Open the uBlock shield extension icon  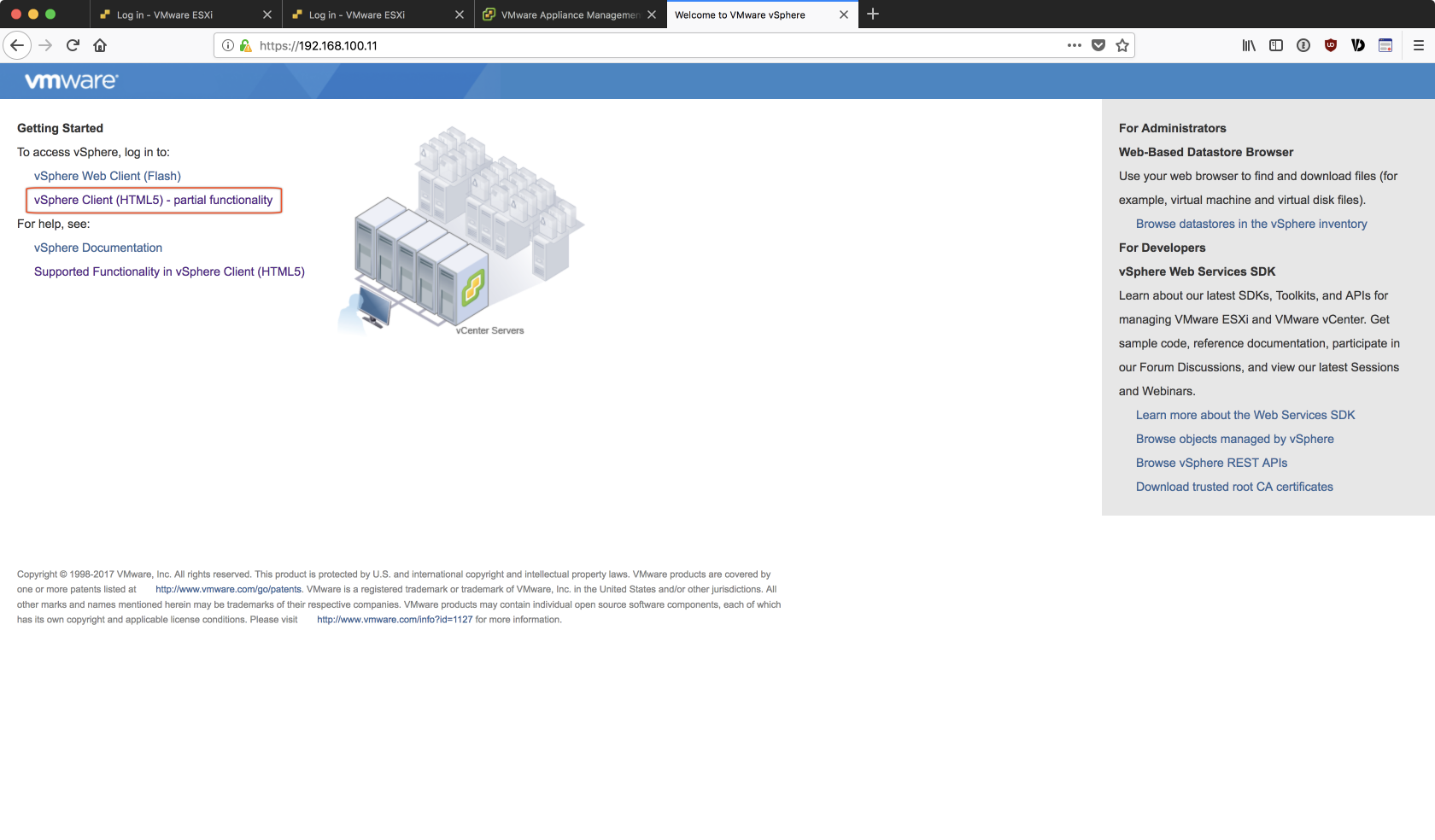click(x=1331, y=45)
